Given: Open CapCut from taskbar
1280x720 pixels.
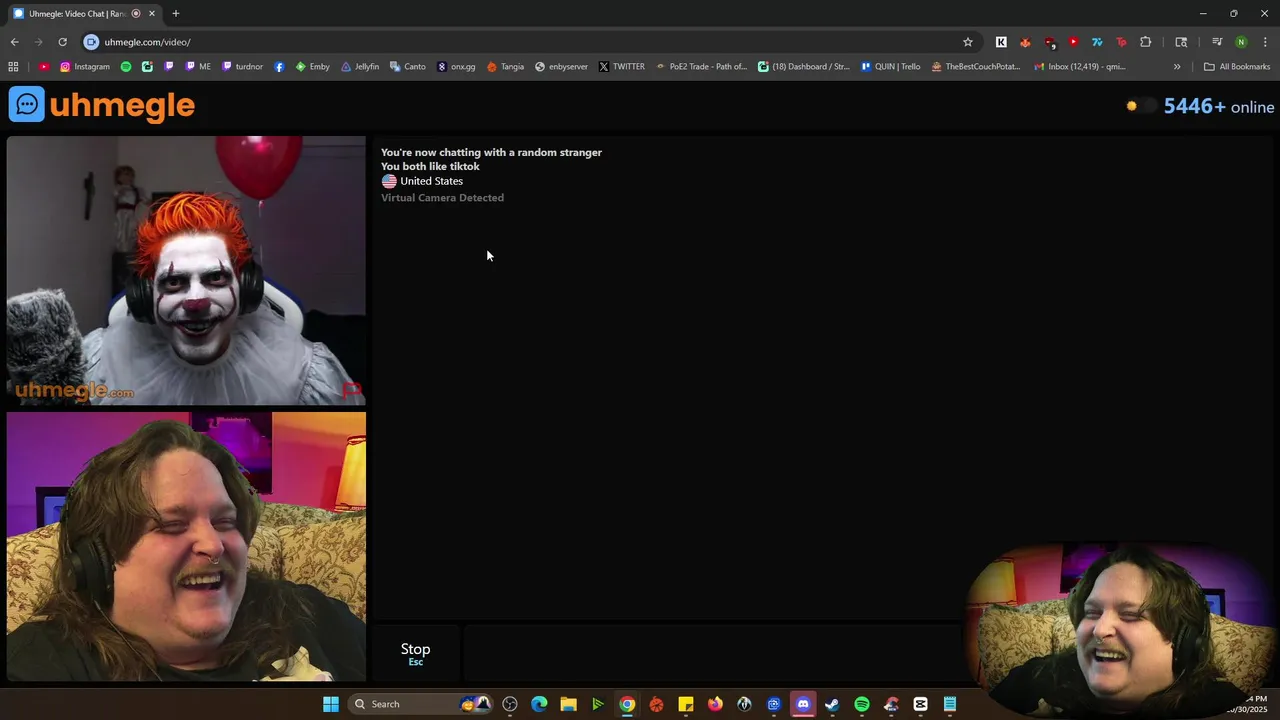Looking at the screenshot, I should 920,704.
